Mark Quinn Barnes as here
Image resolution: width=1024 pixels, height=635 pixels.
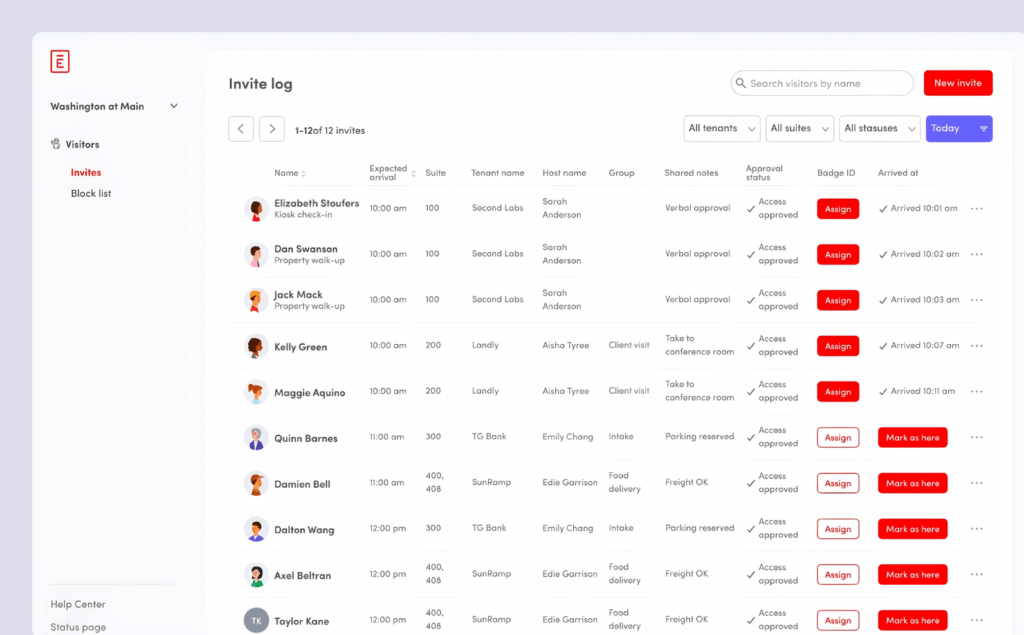(912, 438)
